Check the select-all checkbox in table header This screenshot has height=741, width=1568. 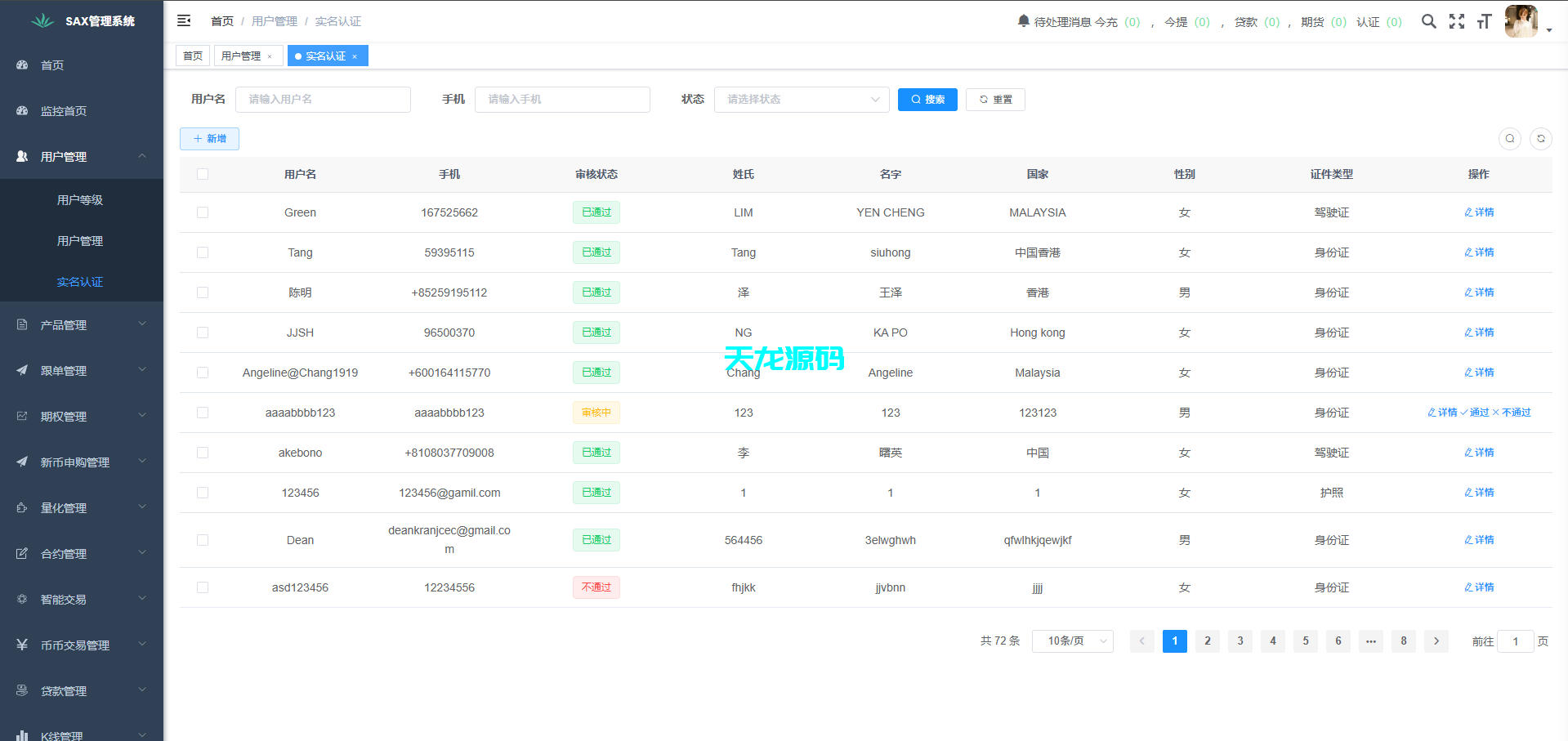click(203, 174)
